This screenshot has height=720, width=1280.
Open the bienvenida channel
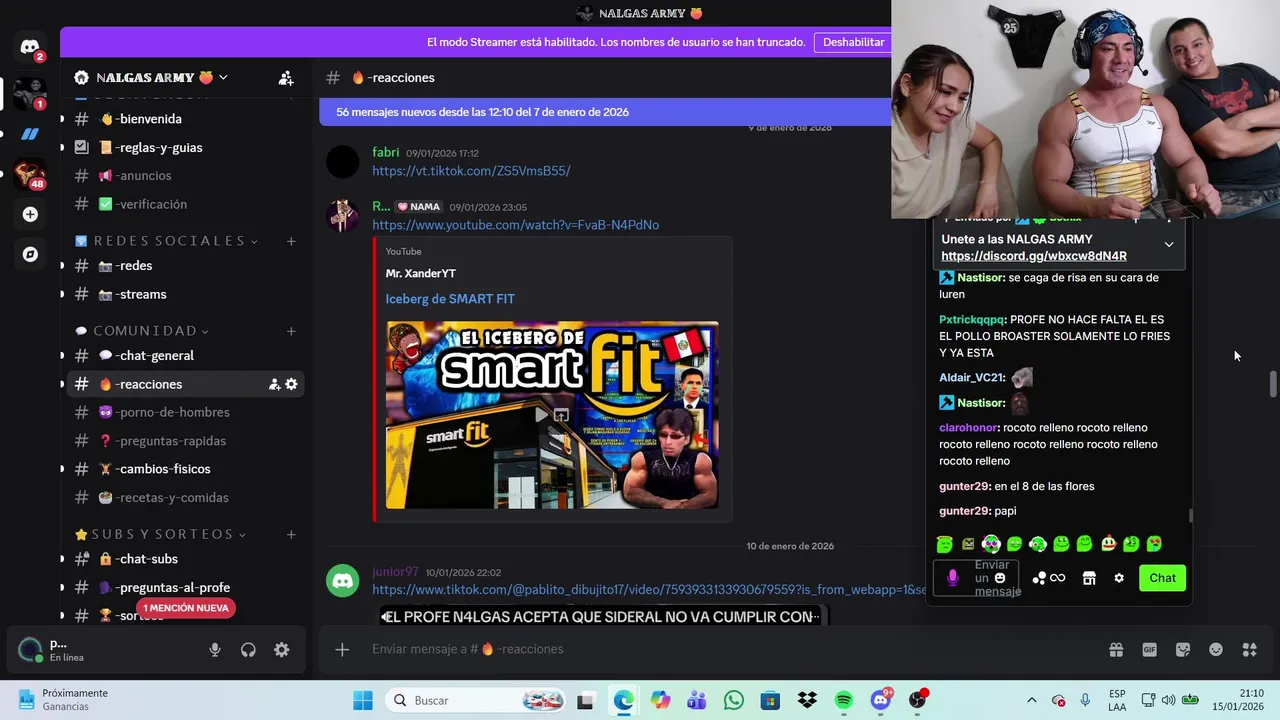(185, 119)
